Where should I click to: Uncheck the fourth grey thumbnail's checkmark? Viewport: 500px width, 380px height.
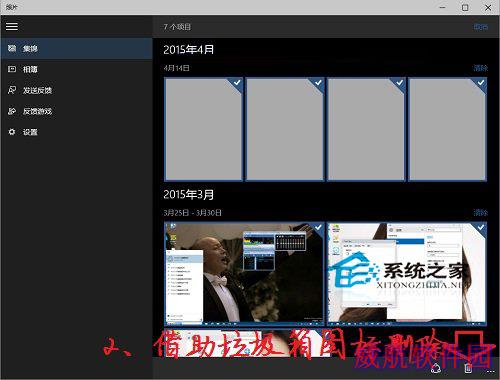[x=481, y=82]
